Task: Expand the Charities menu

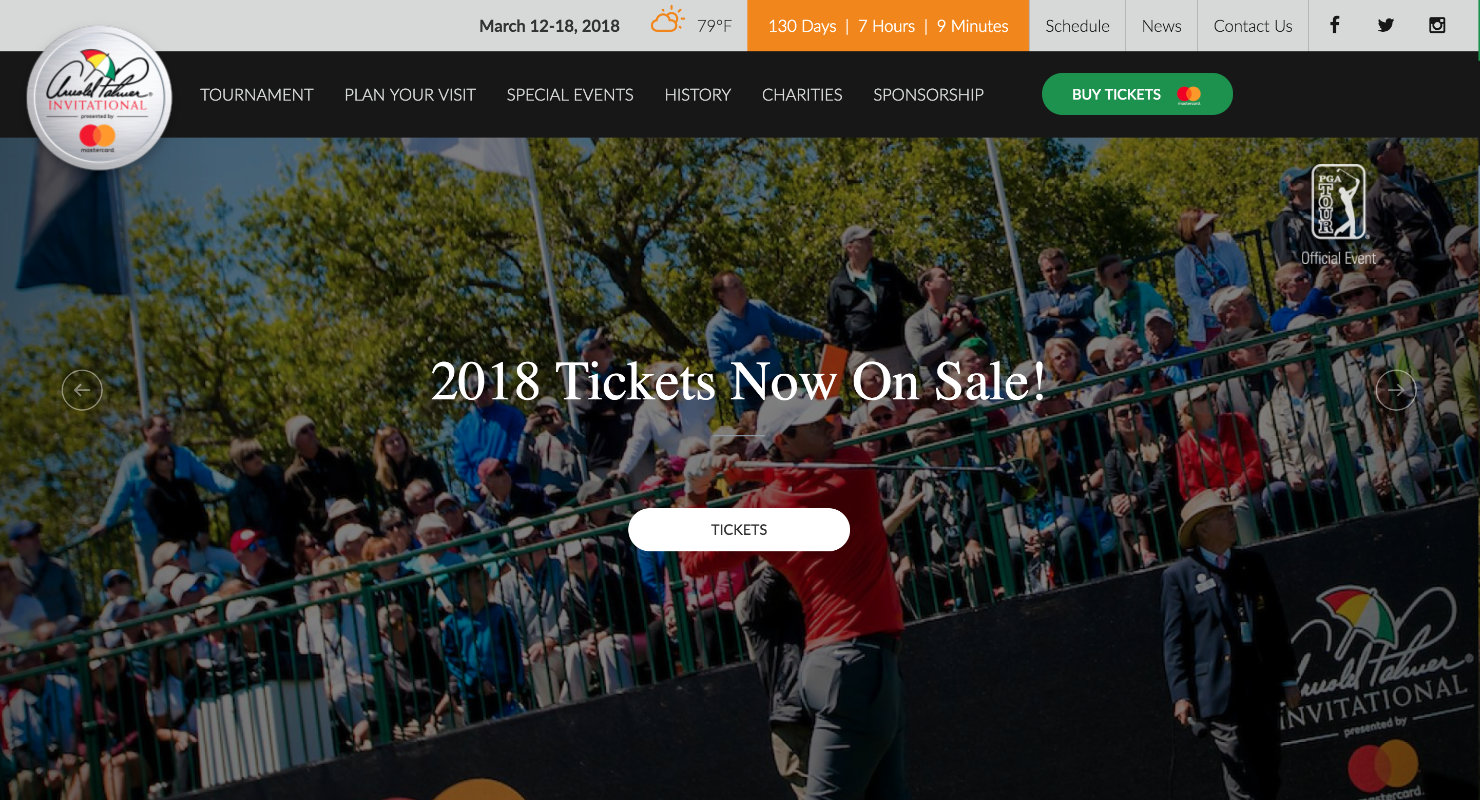Action: (802, 95)
